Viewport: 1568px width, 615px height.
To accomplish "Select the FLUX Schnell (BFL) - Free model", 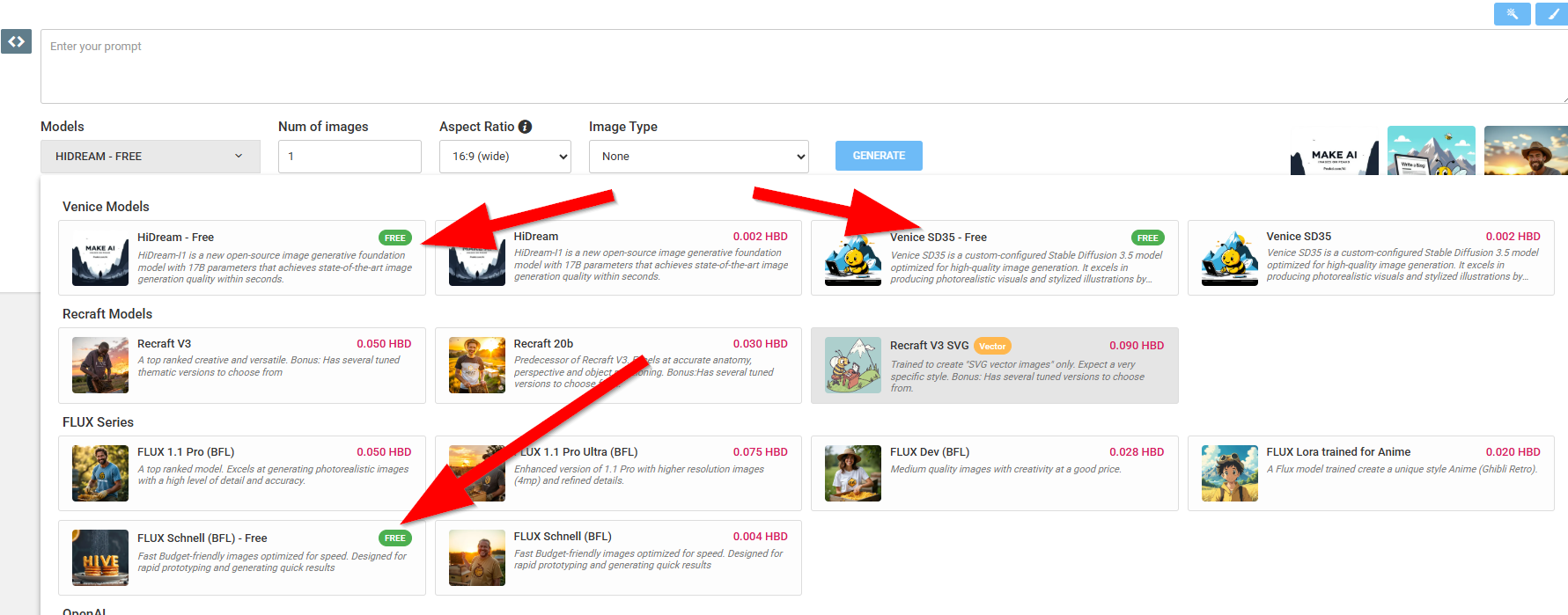I will point(242,558).
